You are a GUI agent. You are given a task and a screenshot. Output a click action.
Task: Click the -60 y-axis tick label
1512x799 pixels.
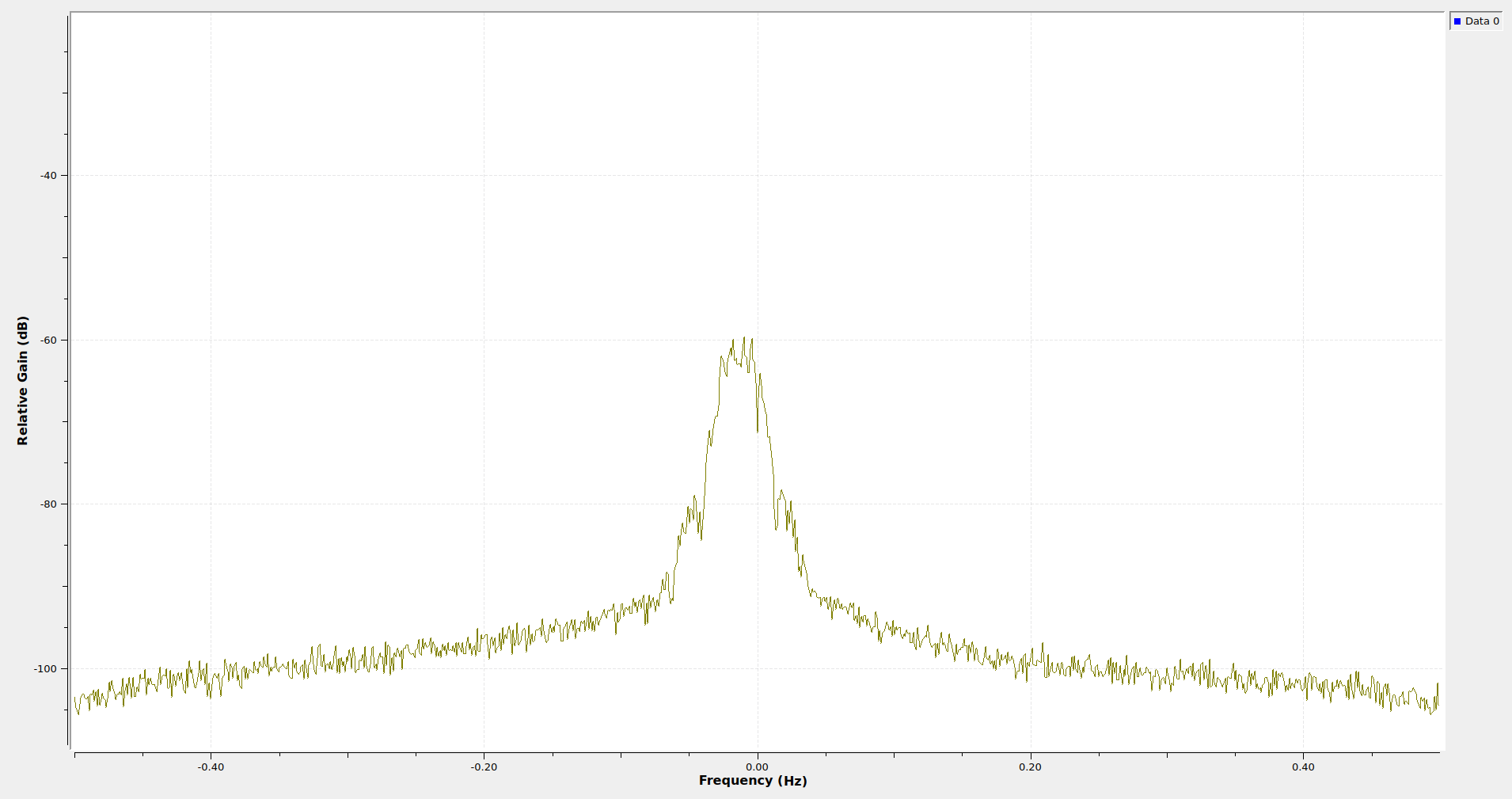click(x=48, y=341)
